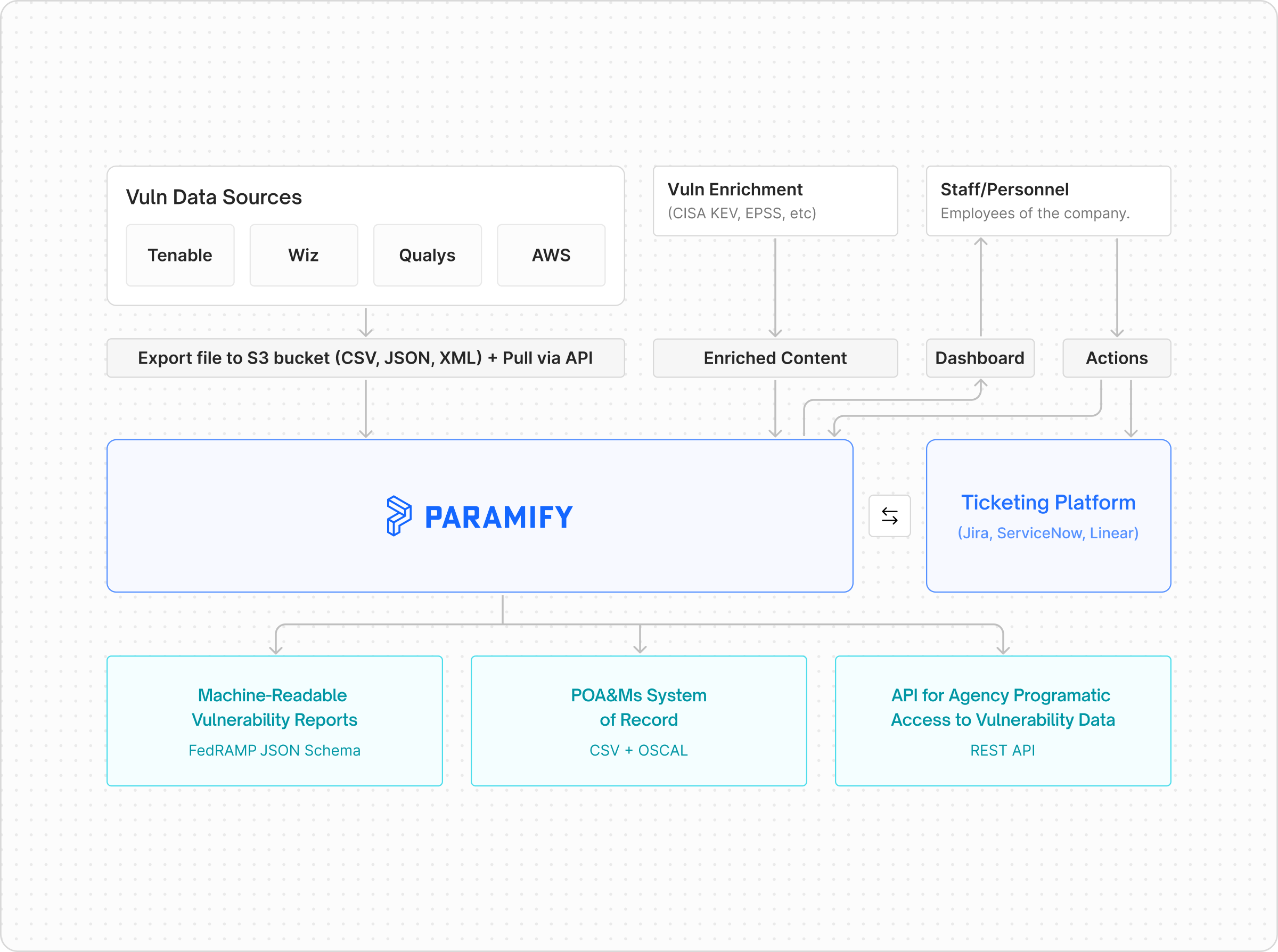This screenshot has height=952, width=1278.
Task: Select the Tenable data source box
Action: tap(181, 255)
